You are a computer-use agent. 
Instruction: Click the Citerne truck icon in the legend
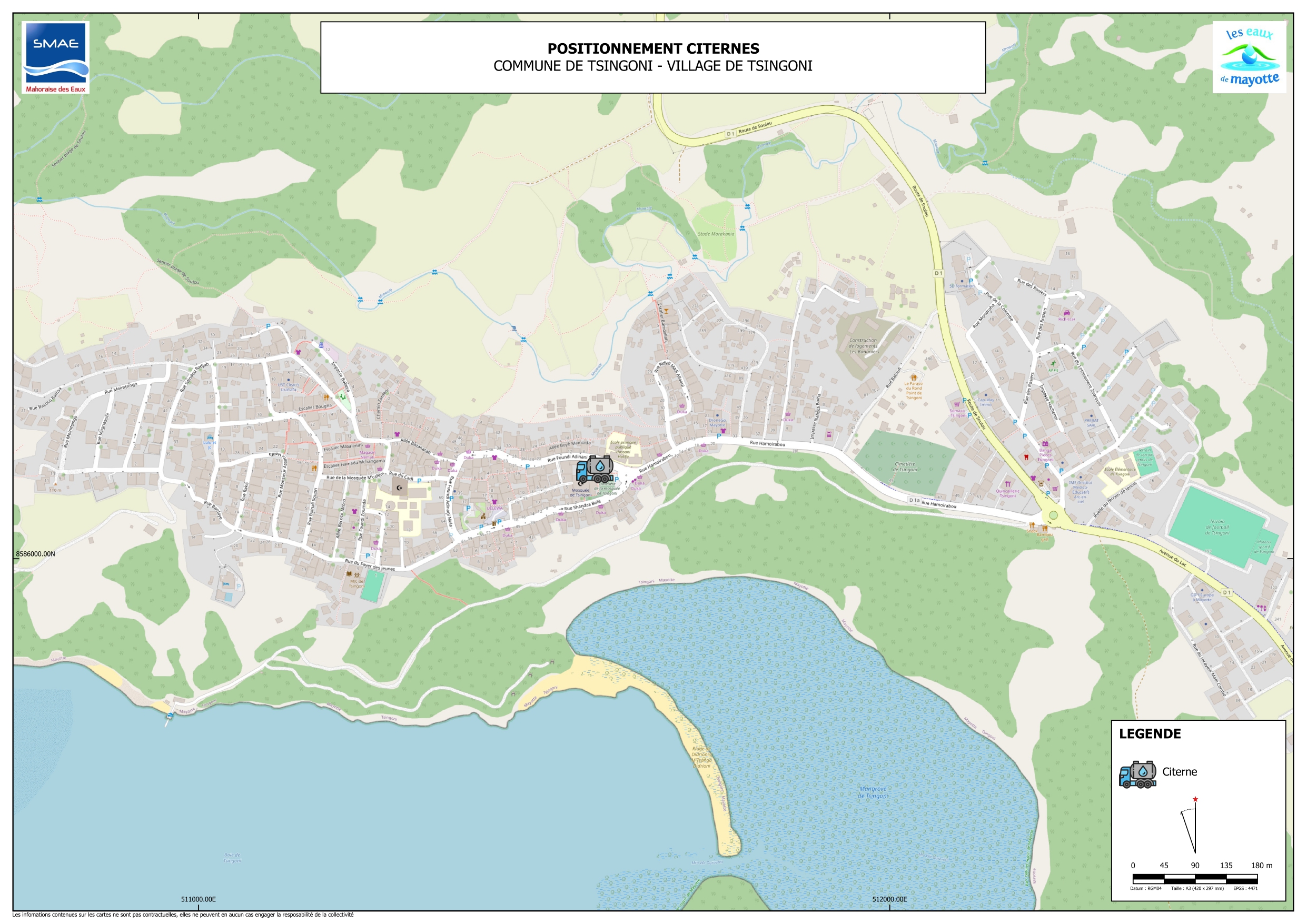(x=1137, y=774)
